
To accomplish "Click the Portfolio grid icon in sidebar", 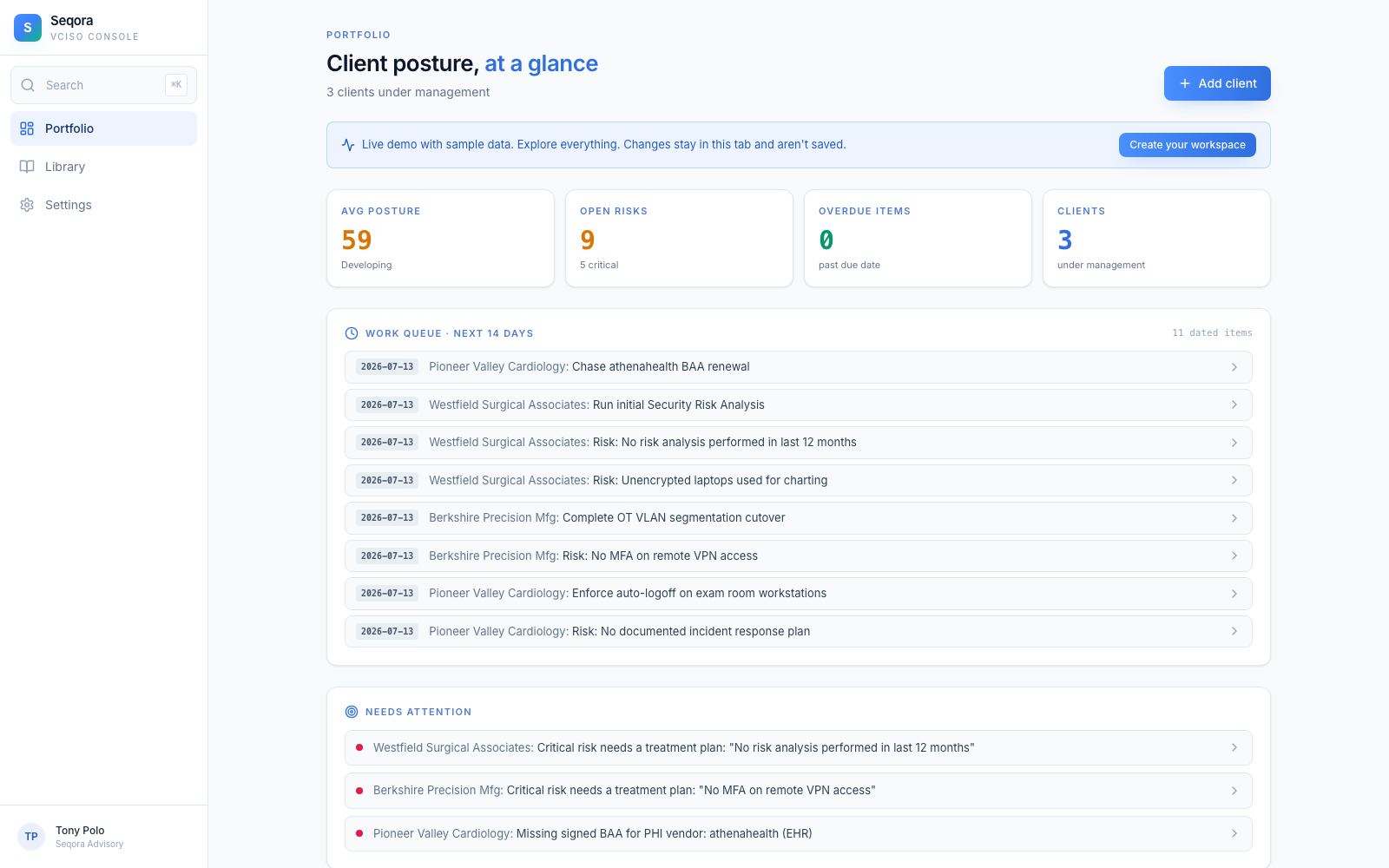I will (27, 128).
